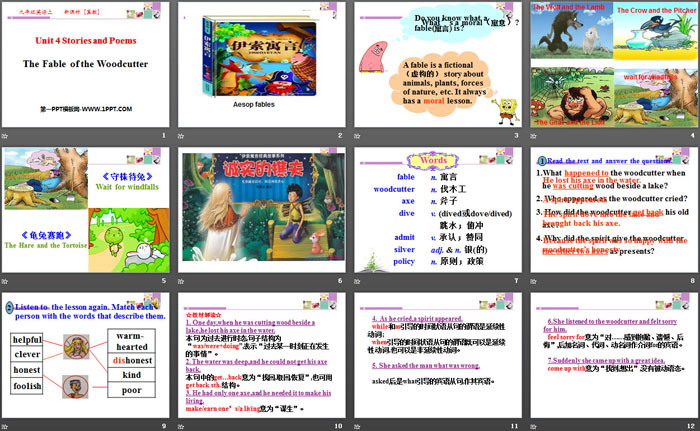
Task: Select slide 4 with The Wolf and the Lamb
Action: point(614,64)
